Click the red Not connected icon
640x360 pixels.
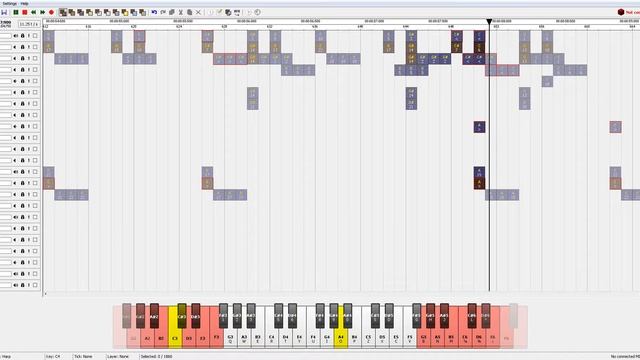(621, 12)
